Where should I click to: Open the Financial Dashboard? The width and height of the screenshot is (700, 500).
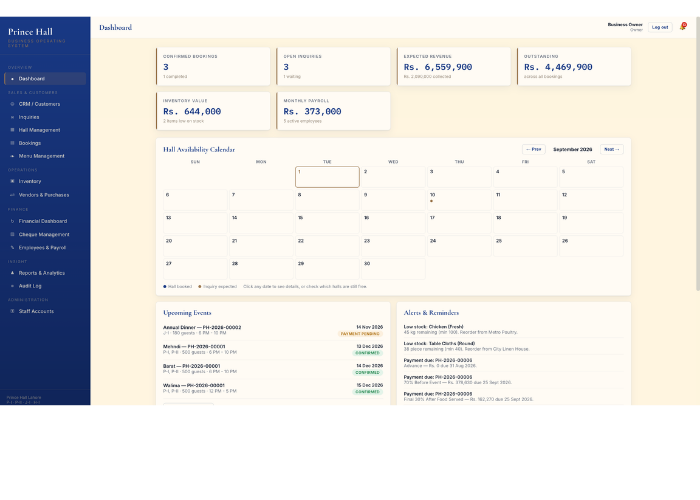pos(45,221)
